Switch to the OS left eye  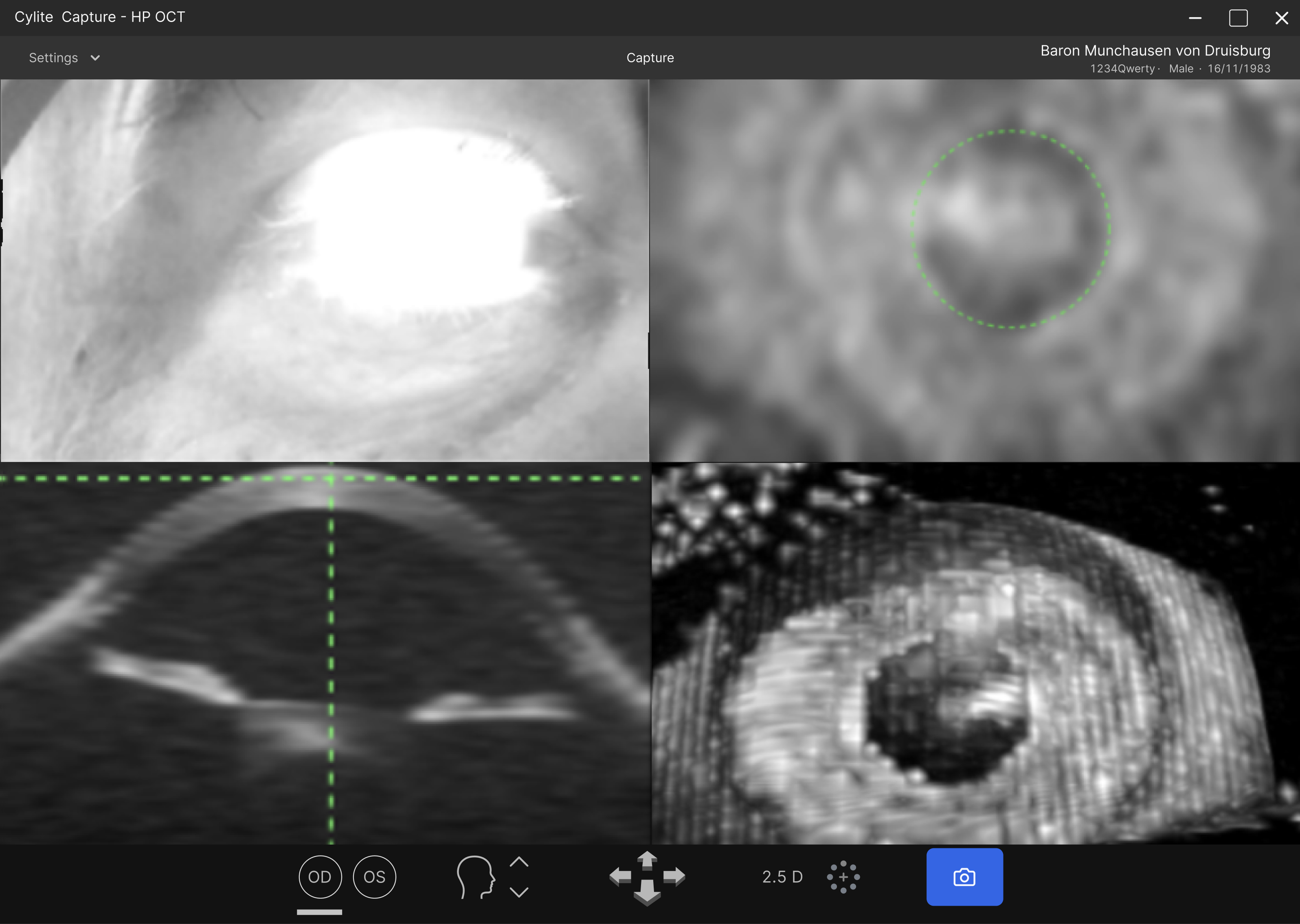tap(374, 877)
